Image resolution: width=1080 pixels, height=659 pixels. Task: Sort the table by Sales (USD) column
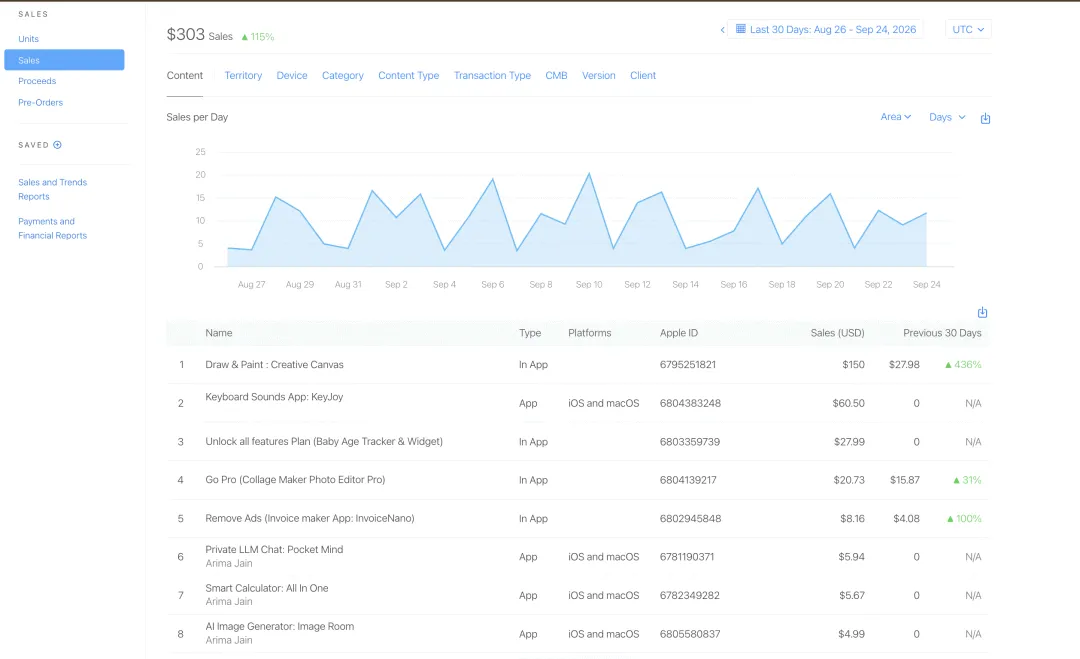click(837, 333)
